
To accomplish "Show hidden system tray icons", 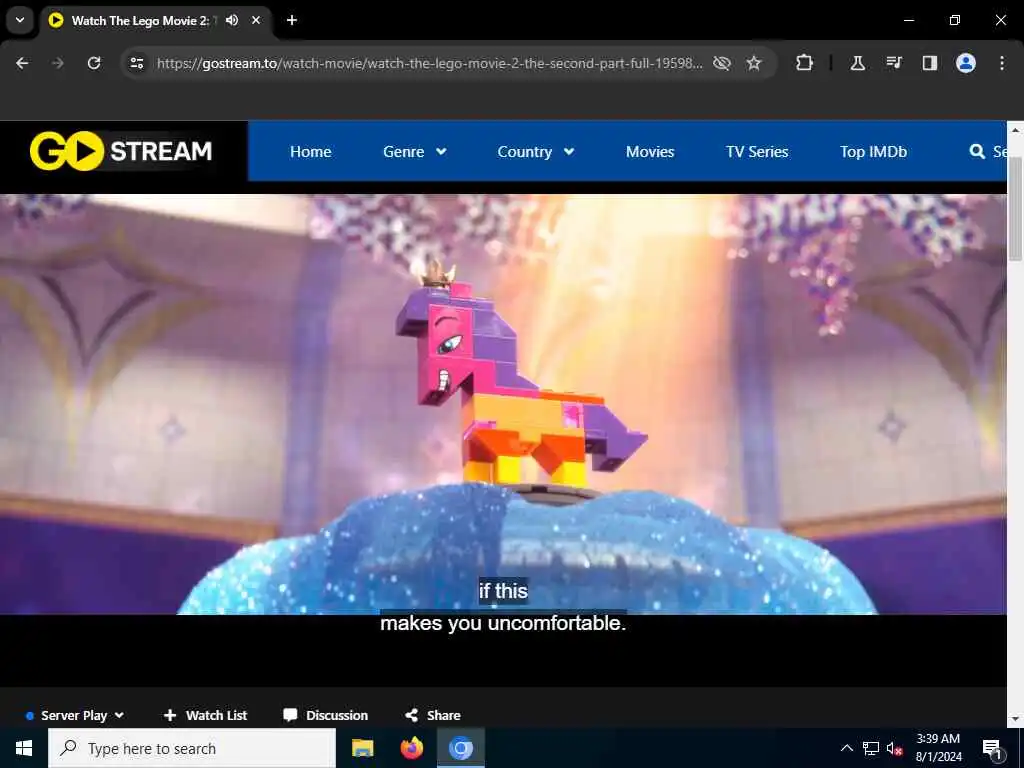I will (846, 748).
